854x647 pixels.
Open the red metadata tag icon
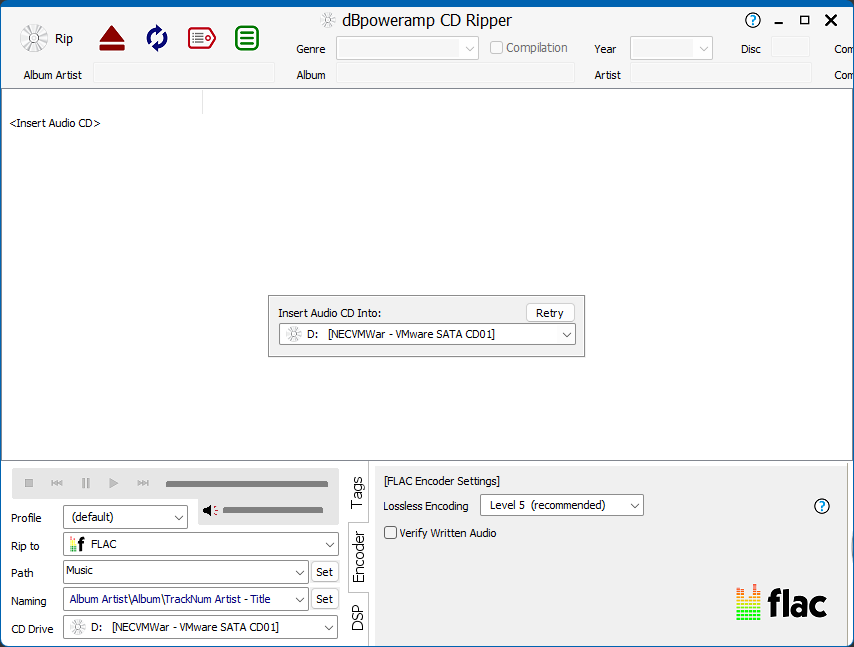[x=202, y=39]
